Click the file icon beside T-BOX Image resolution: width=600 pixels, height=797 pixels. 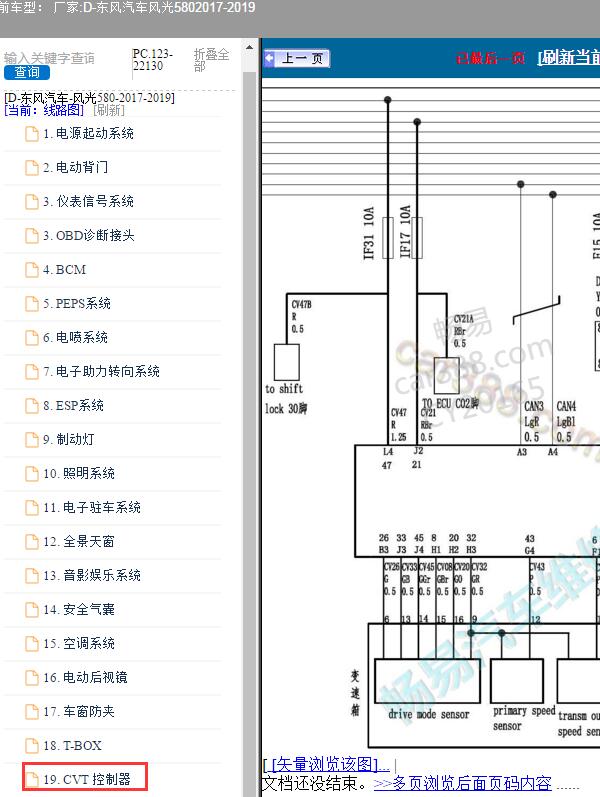[x=32, y=746]
